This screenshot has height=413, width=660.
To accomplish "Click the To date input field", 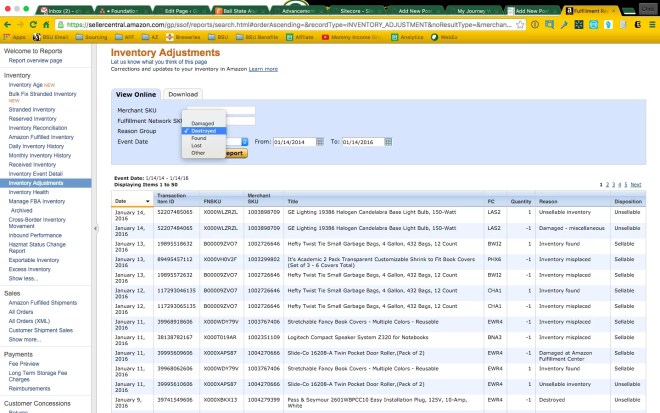I will 363,142.
